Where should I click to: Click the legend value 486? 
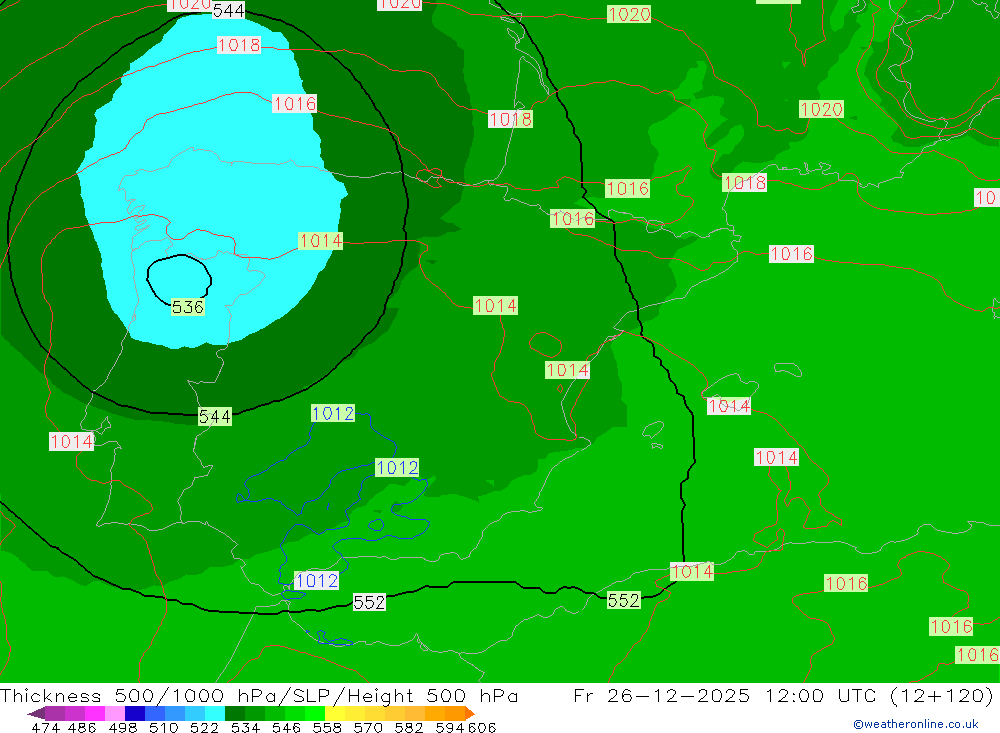point(80,727)
